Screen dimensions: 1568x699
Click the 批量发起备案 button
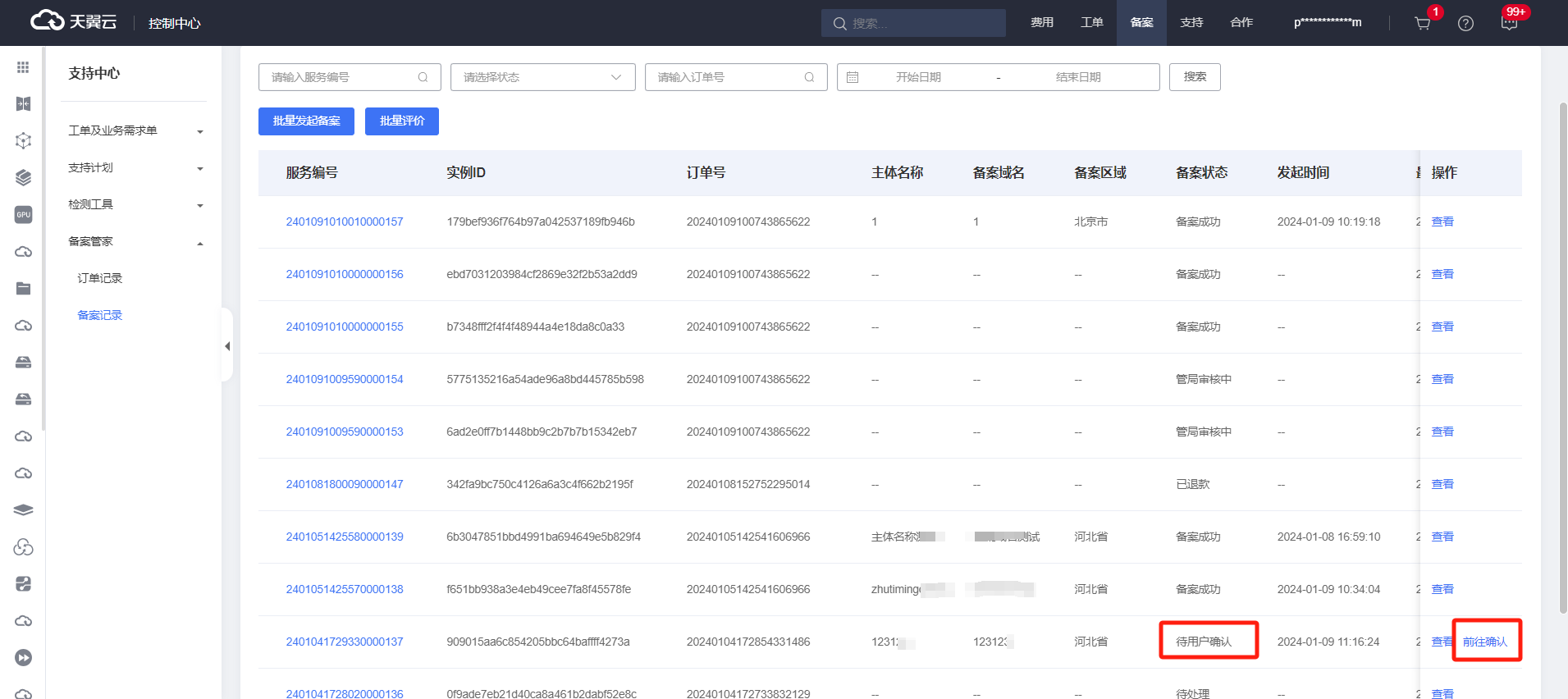(306, 121)
